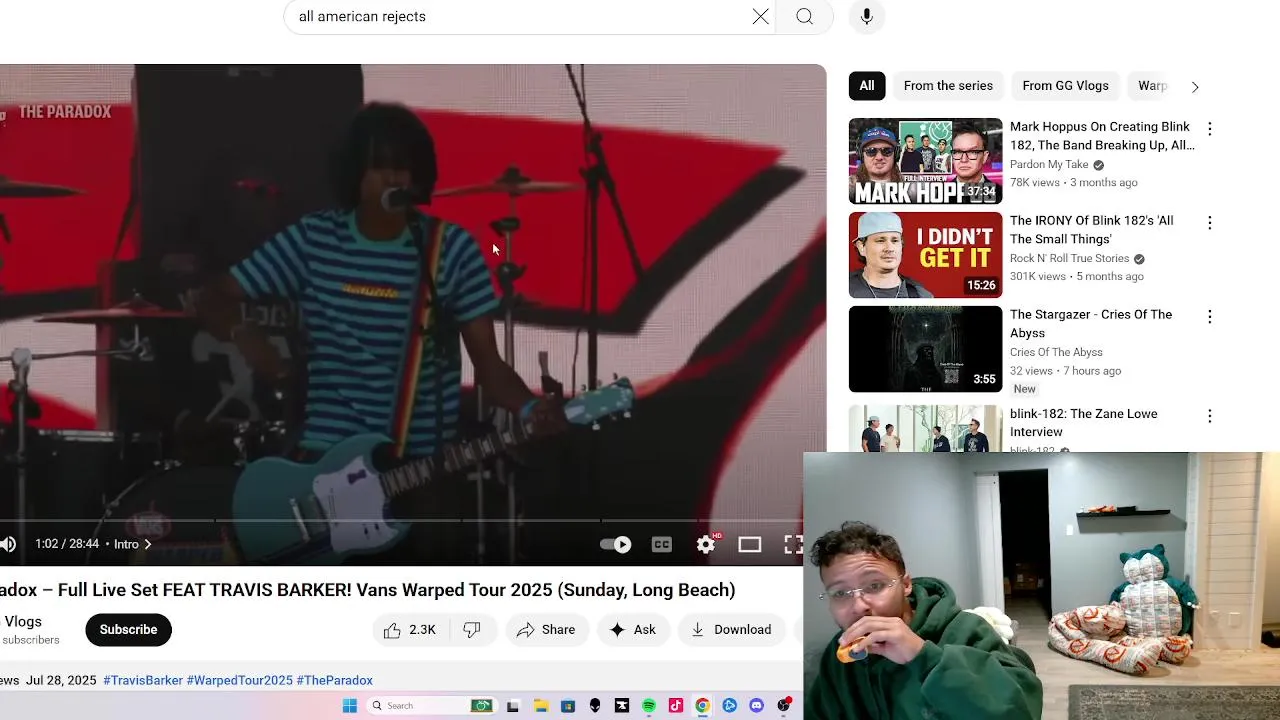Download the video
The height and width of the screenshot is (720, 1280).
tap(732, 630)
